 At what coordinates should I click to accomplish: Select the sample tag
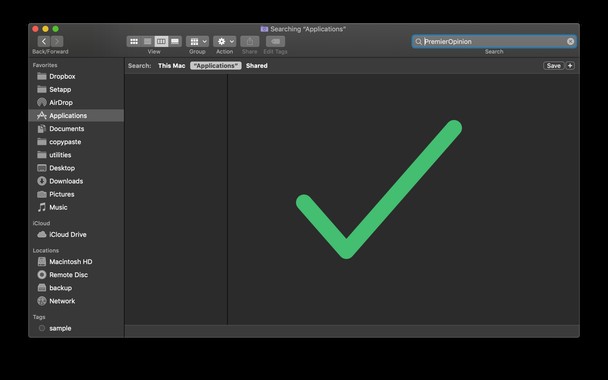coord(76,328)
